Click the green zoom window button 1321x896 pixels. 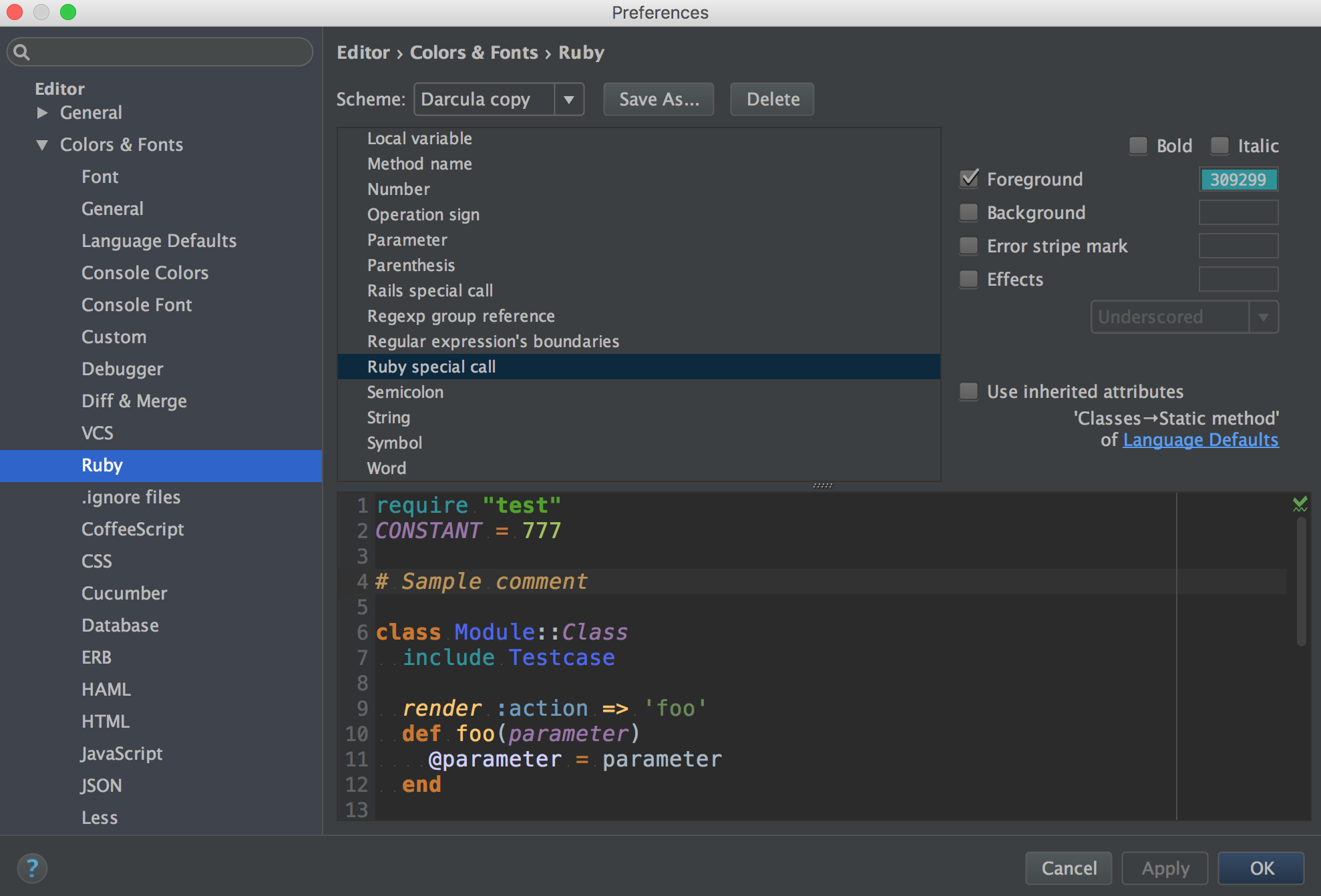coord(68,12)
